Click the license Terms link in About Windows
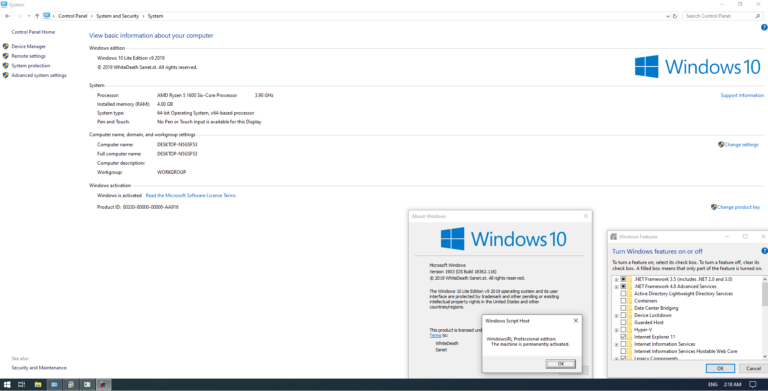 pos(435,336)
